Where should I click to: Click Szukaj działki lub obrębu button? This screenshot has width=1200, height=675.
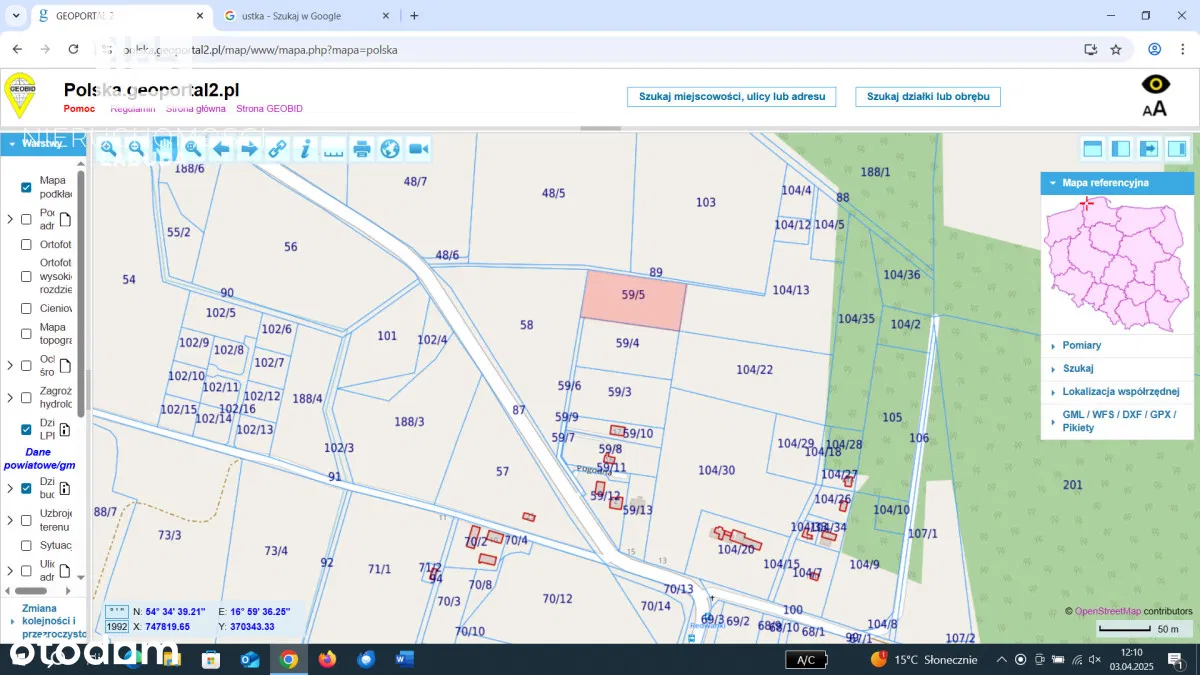pyautogui.click(x=927, y=97)
